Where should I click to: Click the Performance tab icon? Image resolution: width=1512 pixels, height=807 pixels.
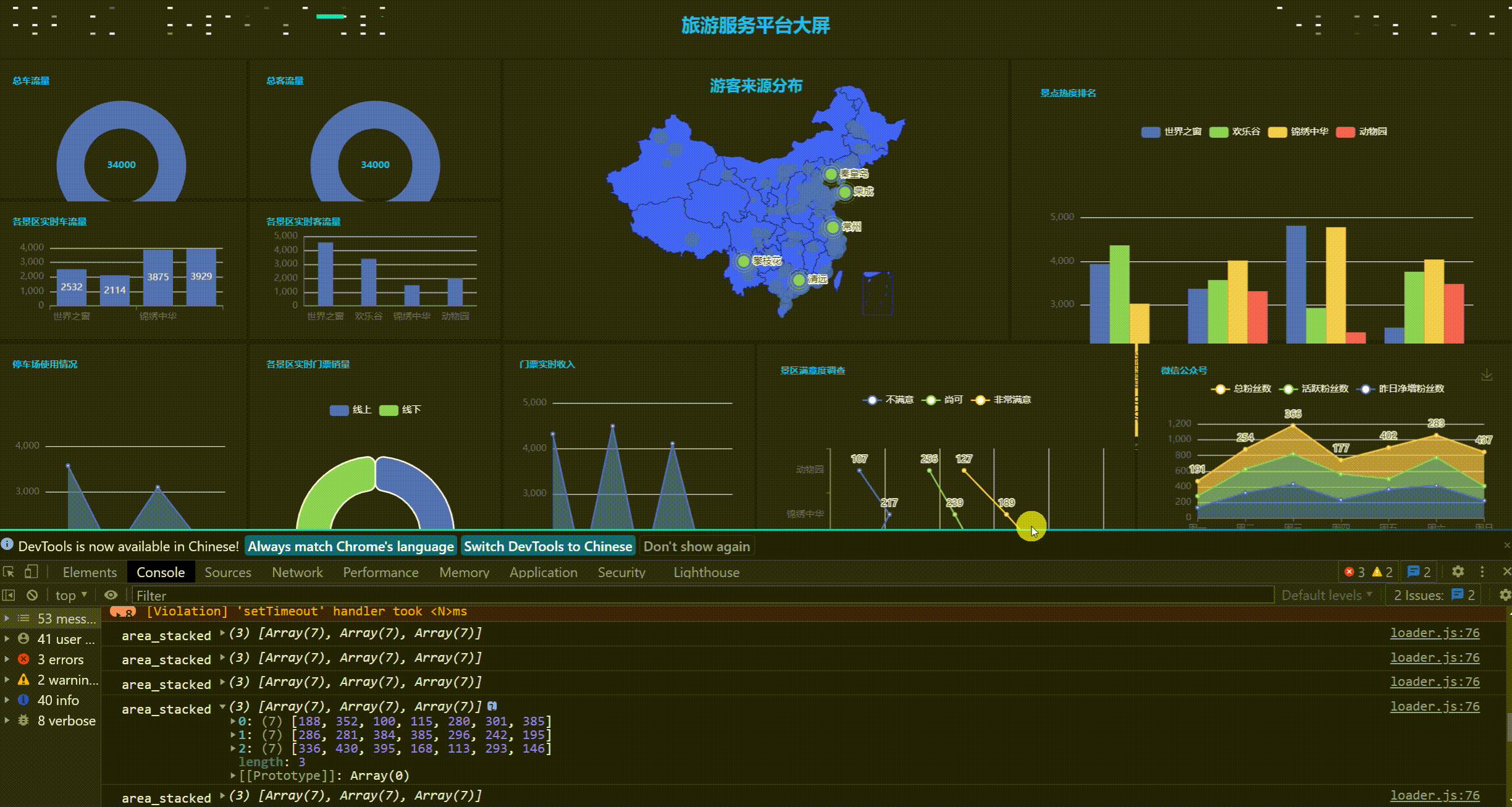click(x=382, y=572)
